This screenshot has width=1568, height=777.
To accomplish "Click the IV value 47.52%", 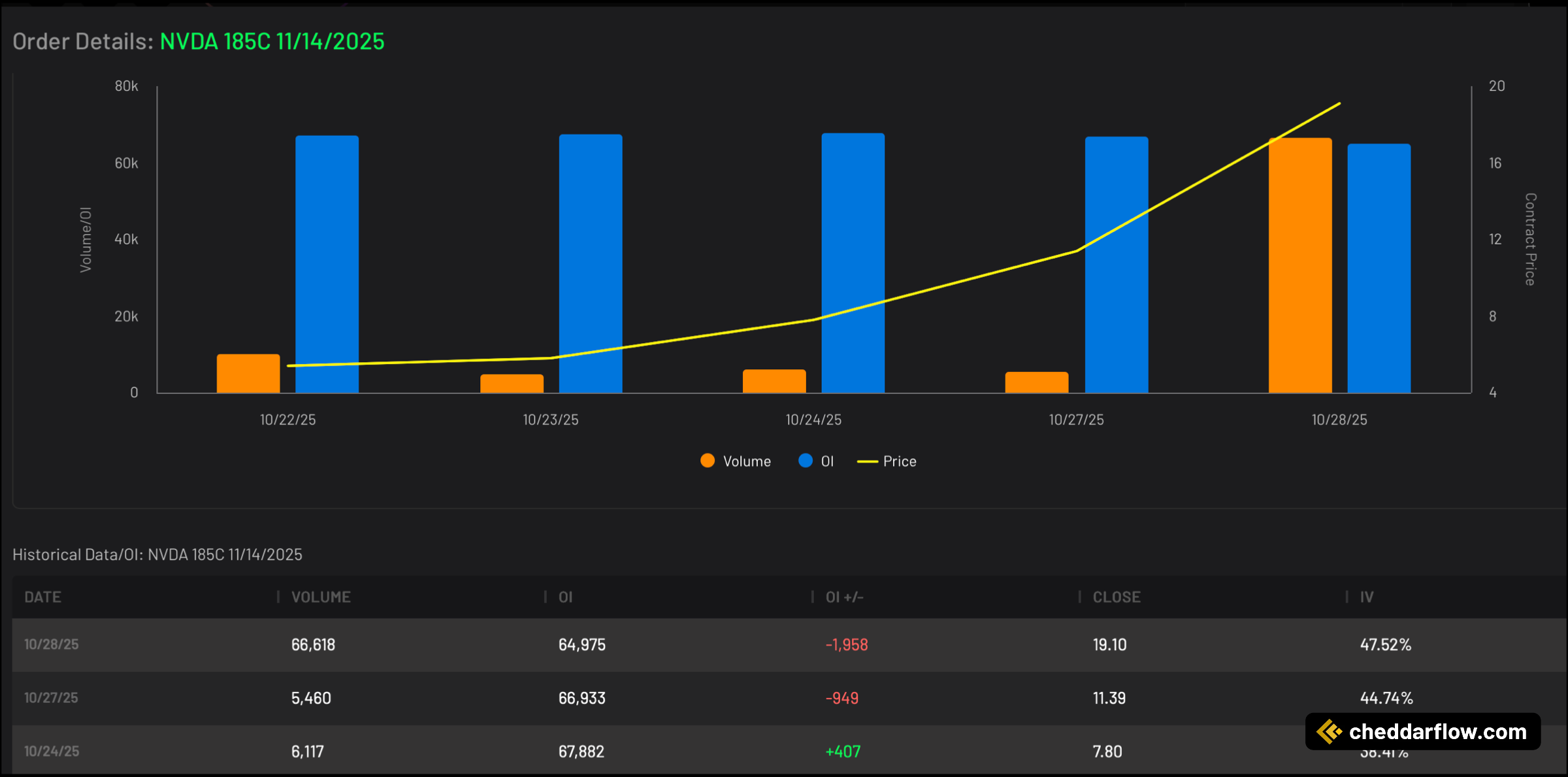I will click(x=1386, y=645).
